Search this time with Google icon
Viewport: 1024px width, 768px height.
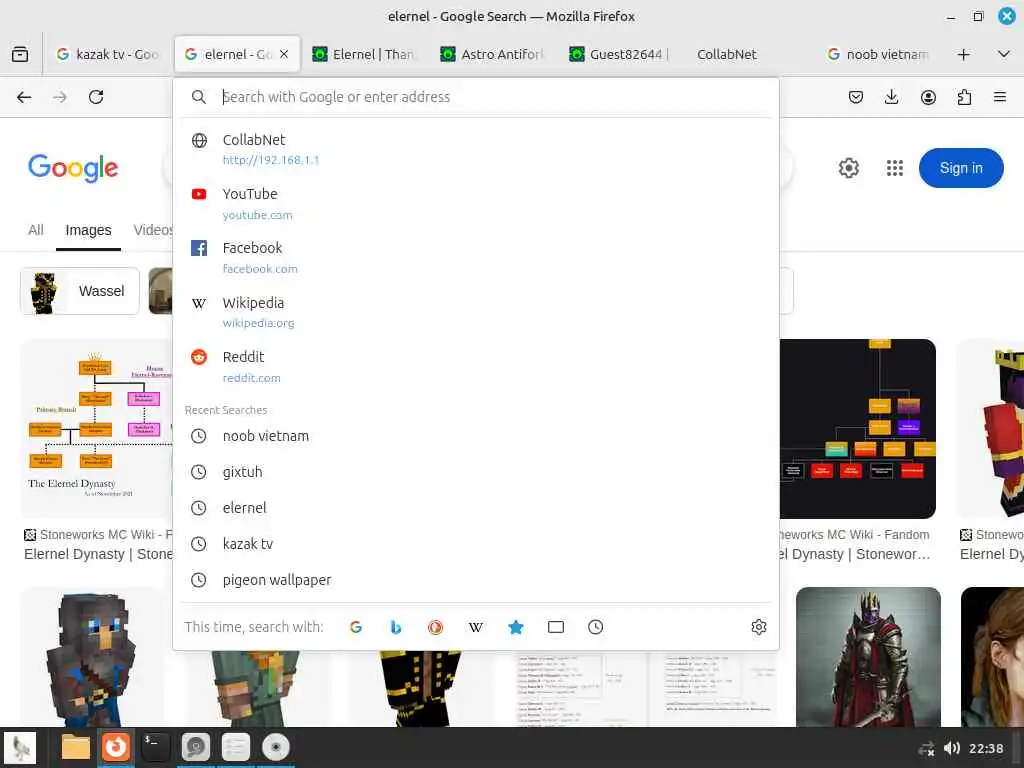pyautogui.click(x=356, y=627)
